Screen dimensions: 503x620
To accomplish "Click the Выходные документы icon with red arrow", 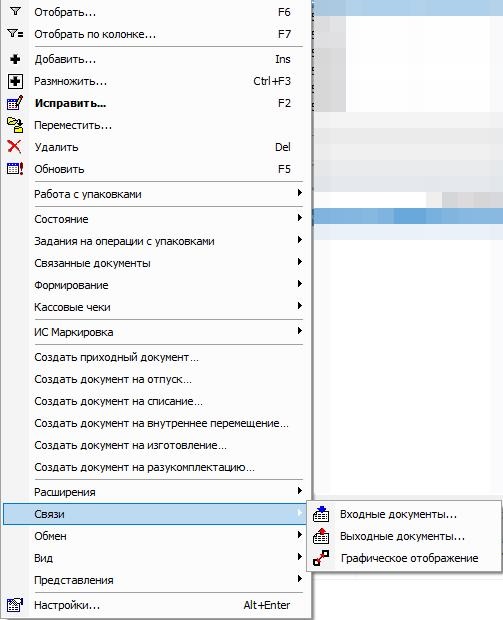I will coord(321,536).
